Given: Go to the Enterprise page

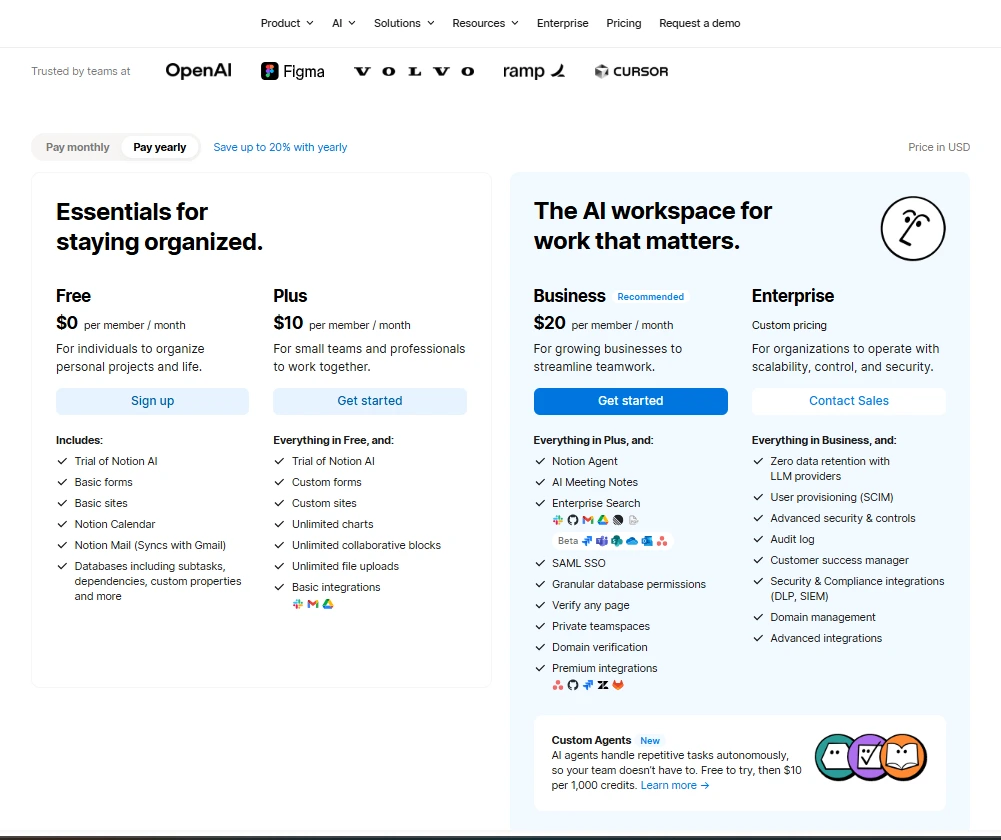Looking at the screenshot, I should 562,23.
